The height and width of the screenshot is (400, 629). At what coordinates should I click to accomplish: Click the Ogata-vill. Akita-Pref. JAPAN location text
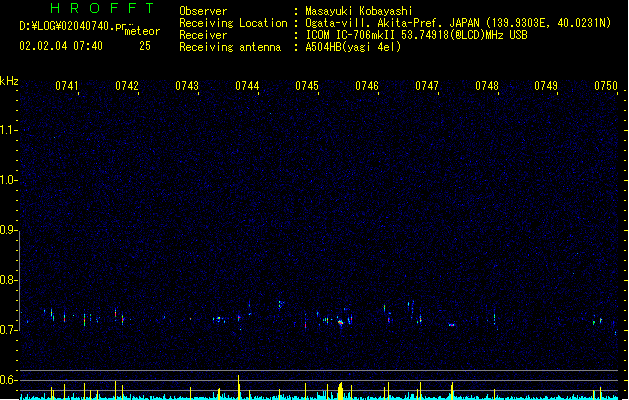(x=458, y=23)
